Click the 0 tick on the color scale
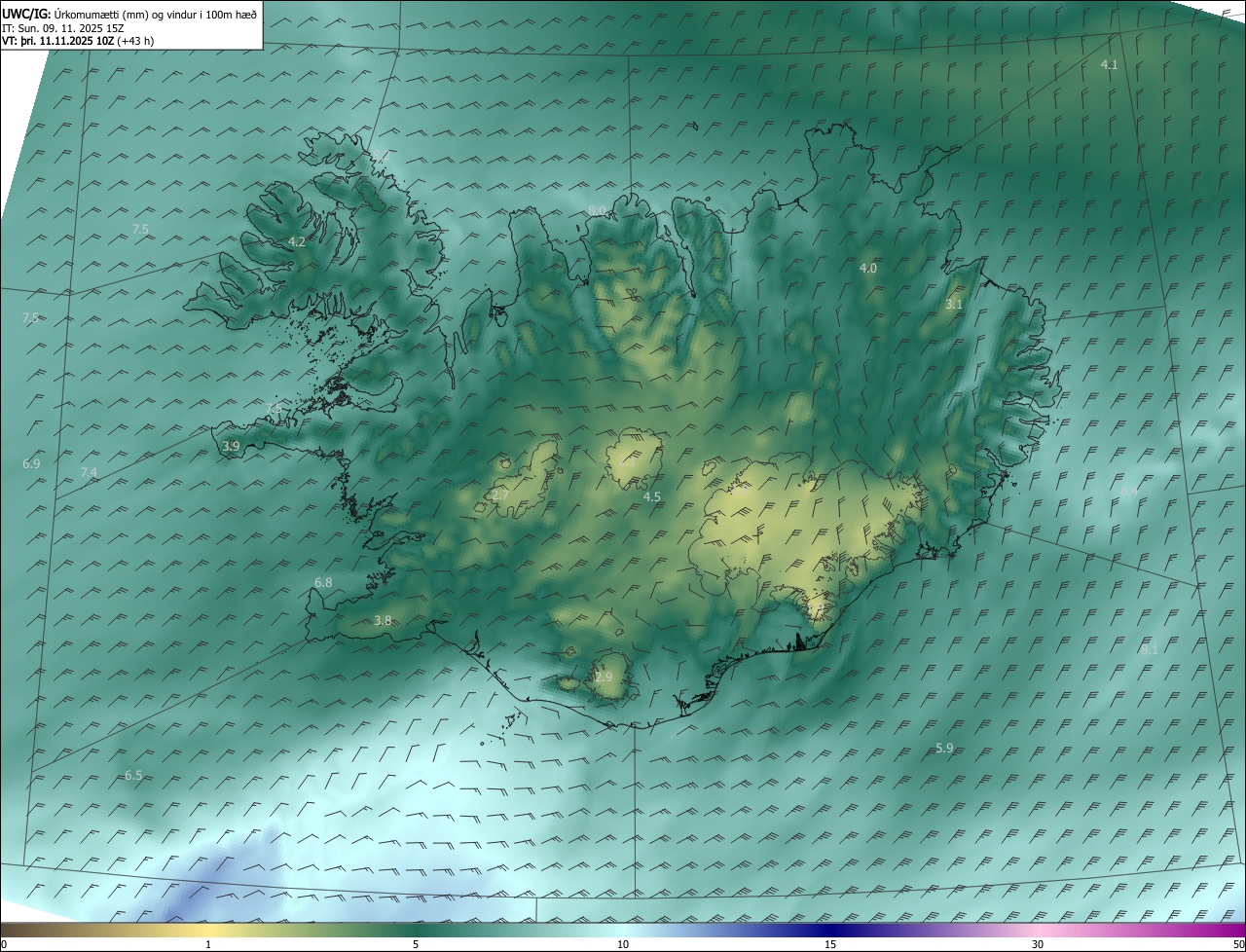This screenshot has height=952, width=1246. 4,944
